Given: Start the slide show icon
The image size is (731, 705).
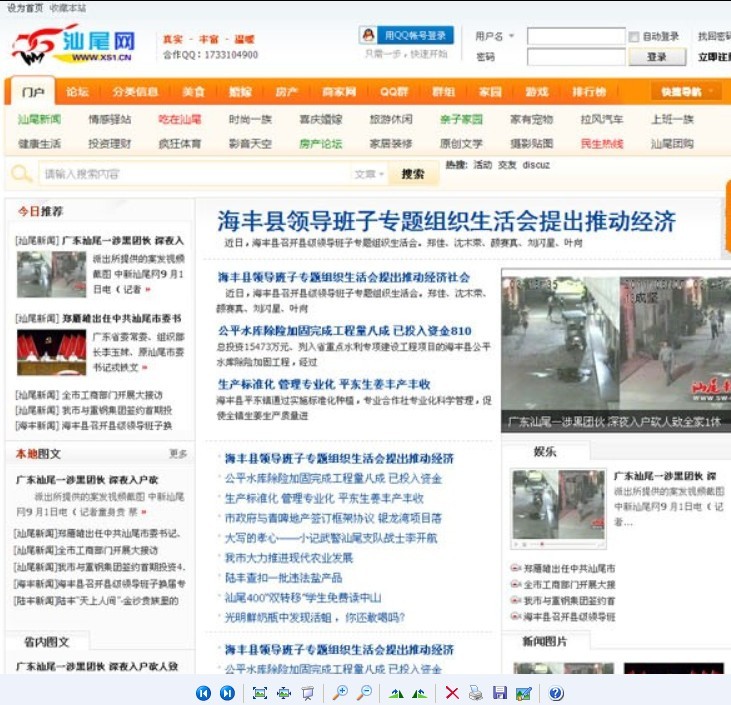Looking at the screenshot, I should tap(308, 693).
